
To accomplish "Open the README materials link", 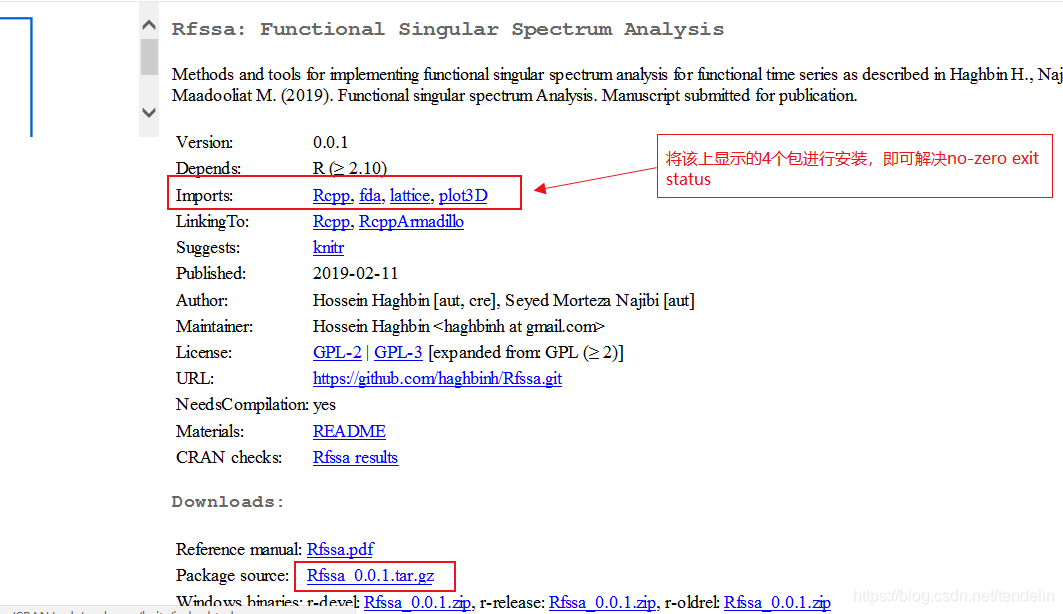I will click(349, 431).
